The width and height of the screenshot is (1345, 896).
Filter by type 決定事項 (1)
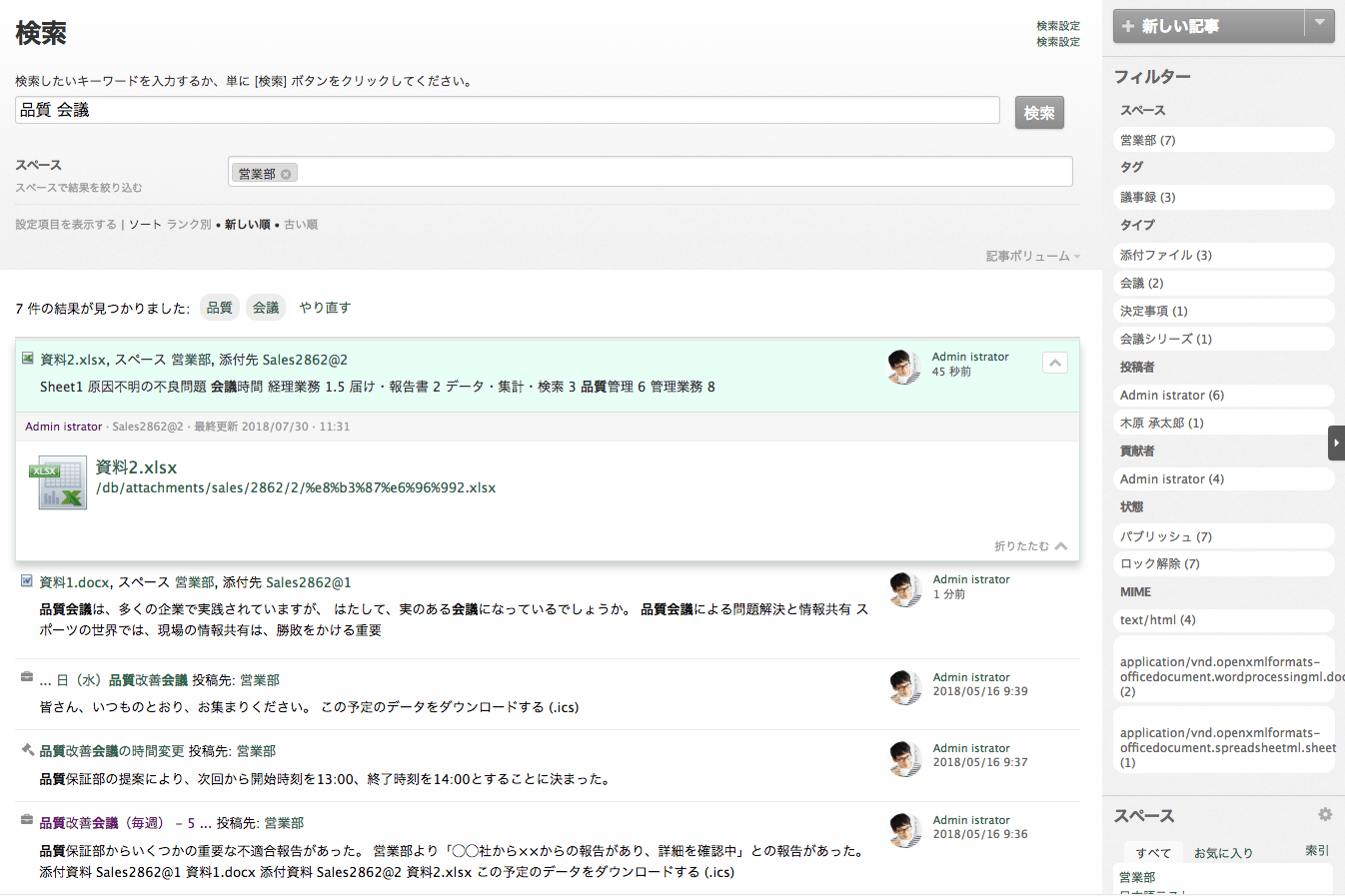pos(1224,311)
